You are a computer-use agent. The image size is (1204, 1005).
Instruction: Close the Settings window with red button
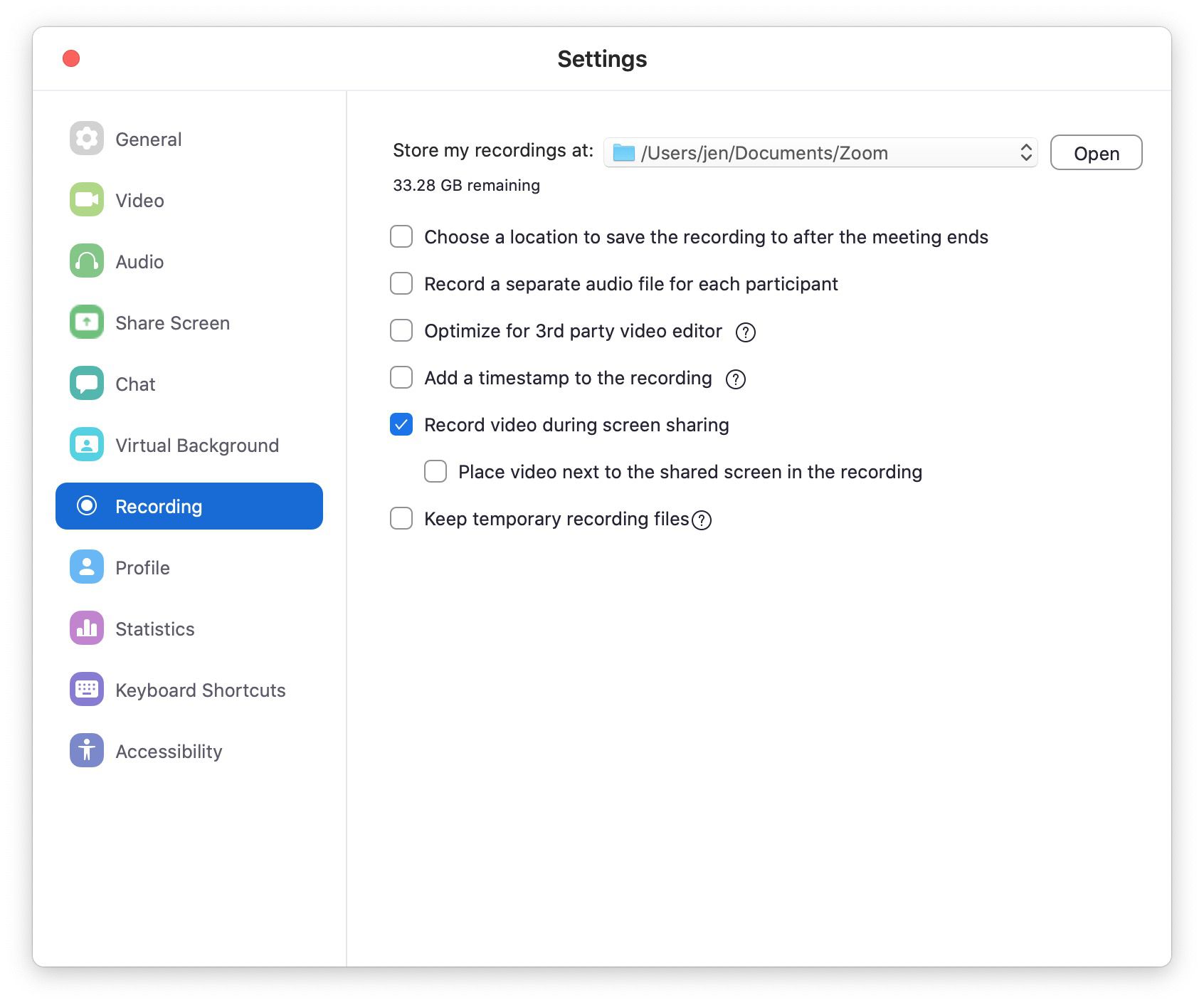[71, 58]
